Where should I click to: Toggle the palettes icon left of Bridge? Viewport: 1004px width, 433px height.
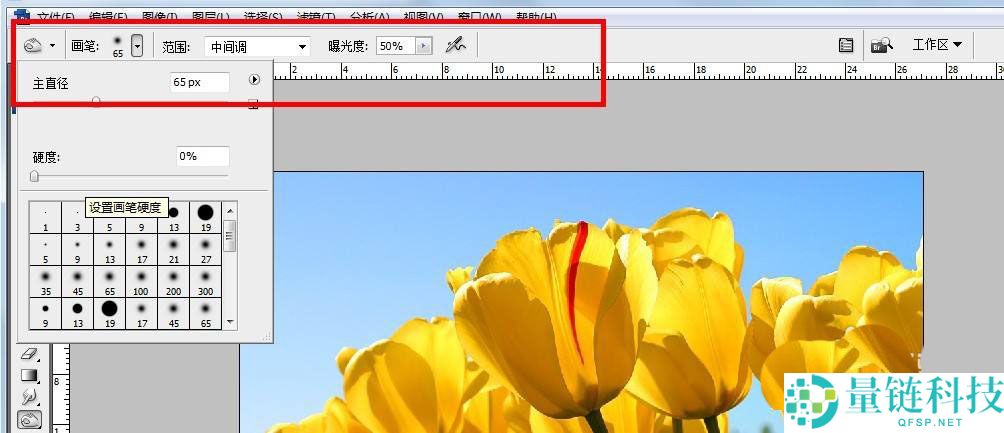pyautogui.click(x=846, y=45)
